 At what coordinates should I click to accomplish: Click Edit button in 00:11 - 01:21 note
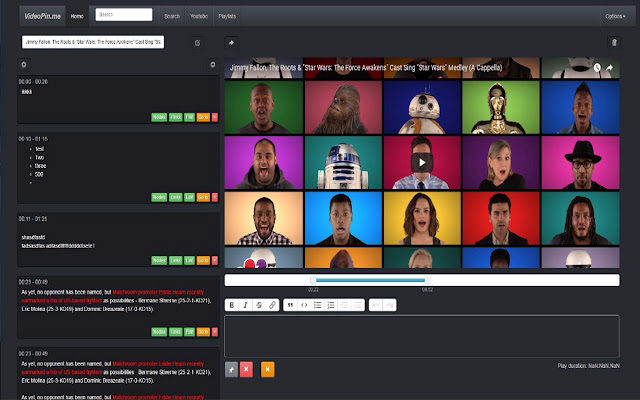point(189,260)
